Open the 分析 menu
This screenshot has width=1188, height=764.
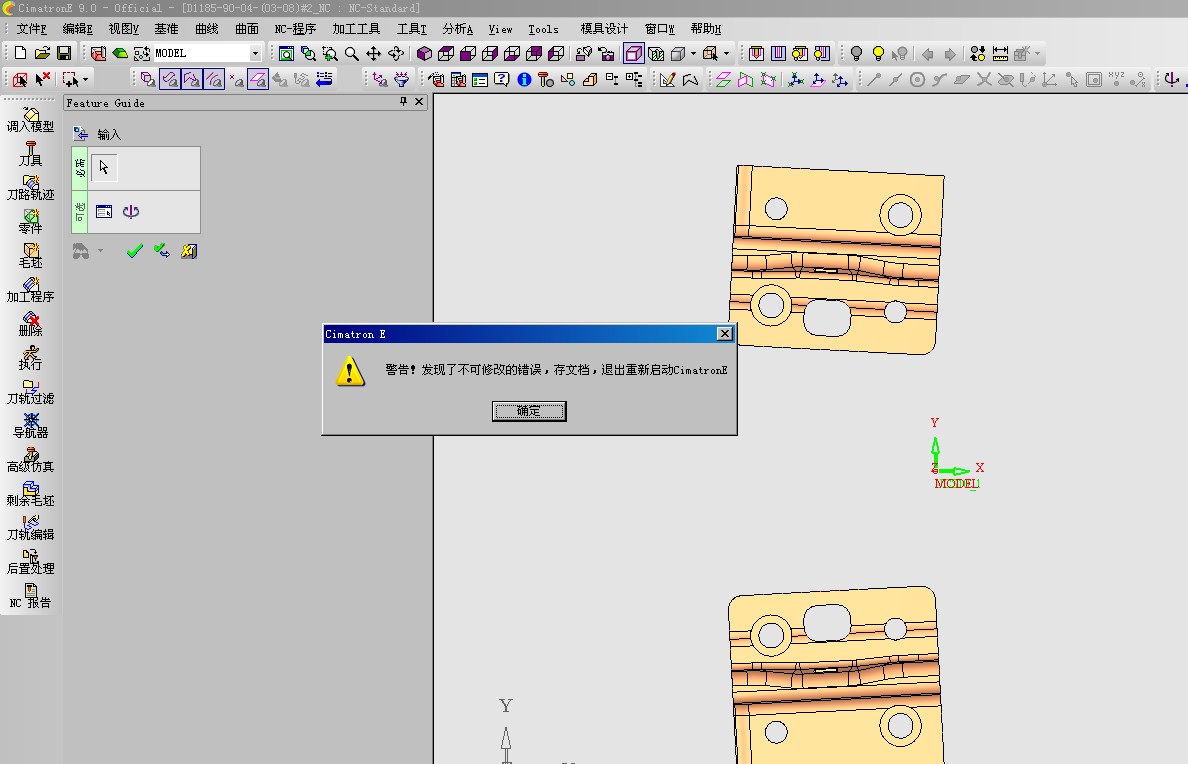[x=458, y=29]
